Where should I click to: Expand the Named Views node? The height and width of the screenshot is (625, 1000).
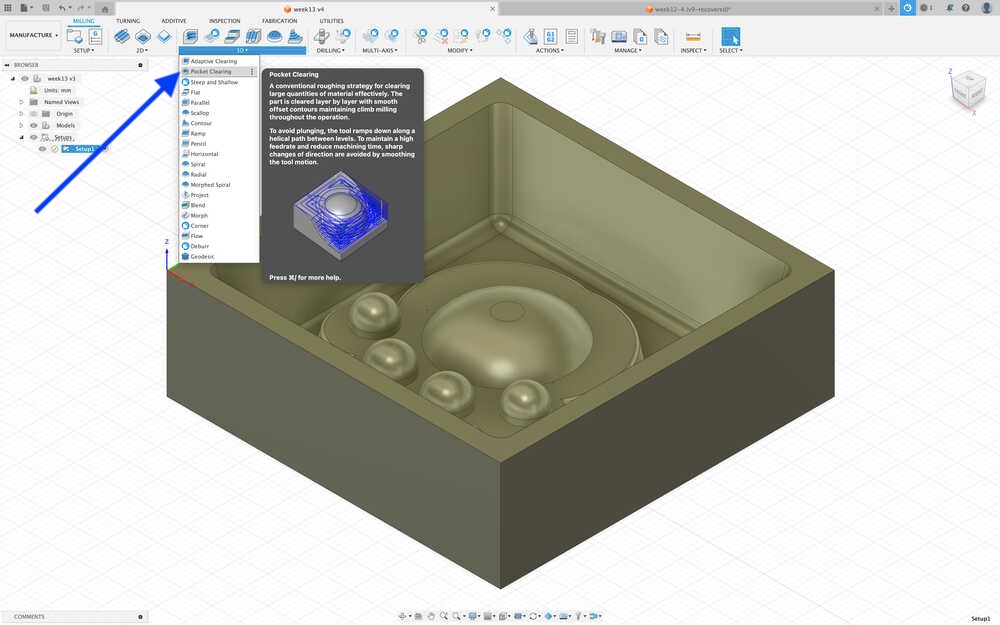pos(21,102)
